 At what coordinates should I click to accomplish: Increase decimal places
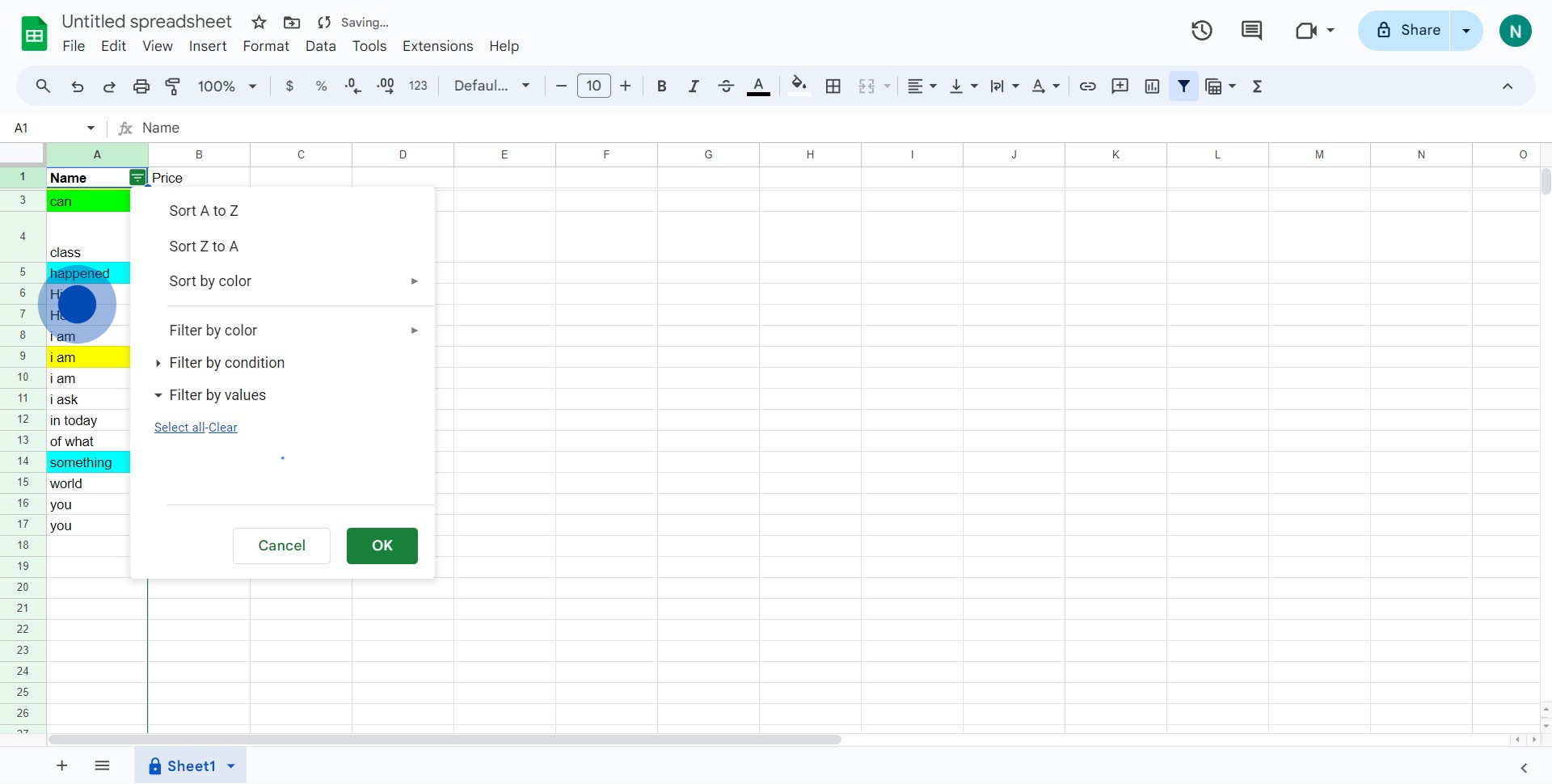(x=386, y=86)
